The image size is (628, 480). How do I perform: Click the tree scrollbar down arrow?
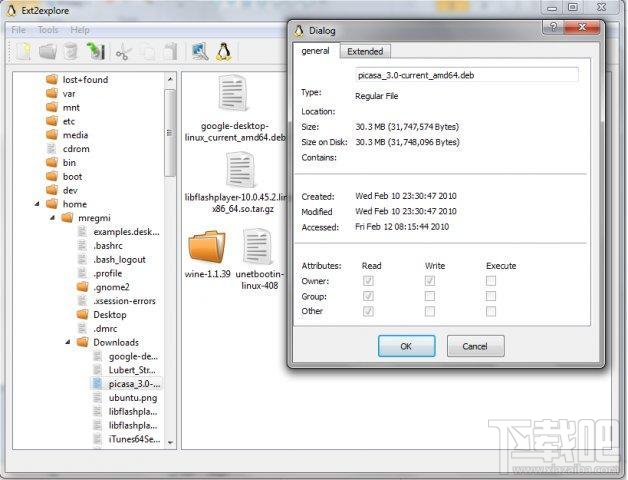170,442
